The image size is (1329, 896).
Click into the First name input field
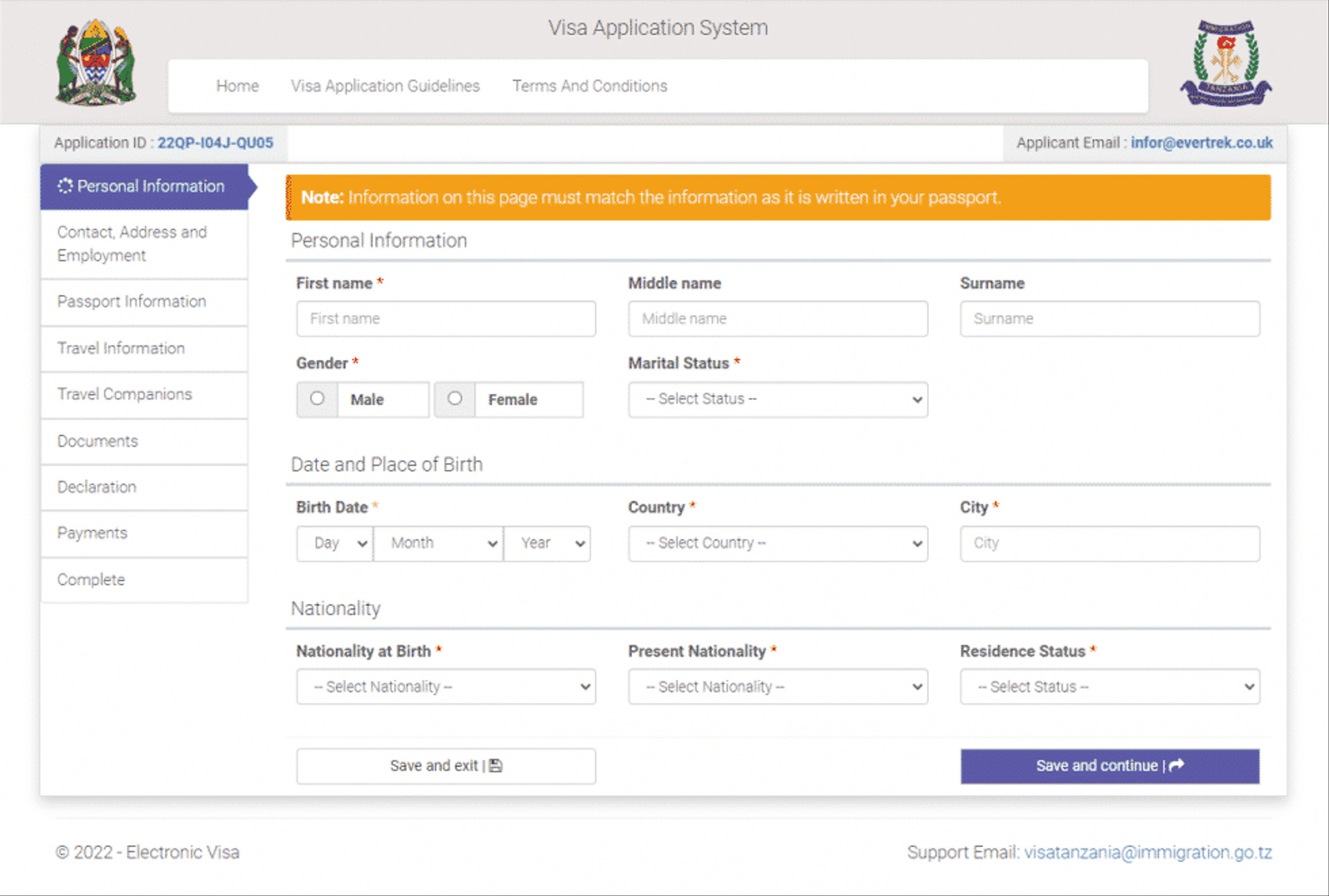click(x=446, y=319)
